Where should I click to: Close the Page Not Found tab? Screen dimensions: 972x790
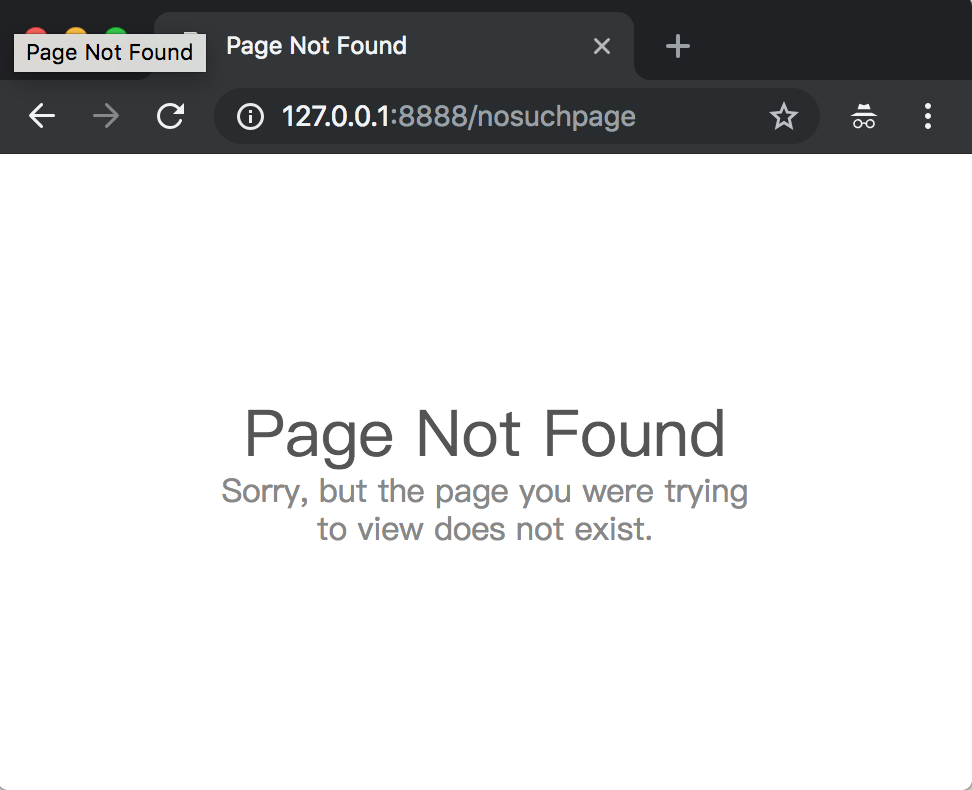point(602,46)
